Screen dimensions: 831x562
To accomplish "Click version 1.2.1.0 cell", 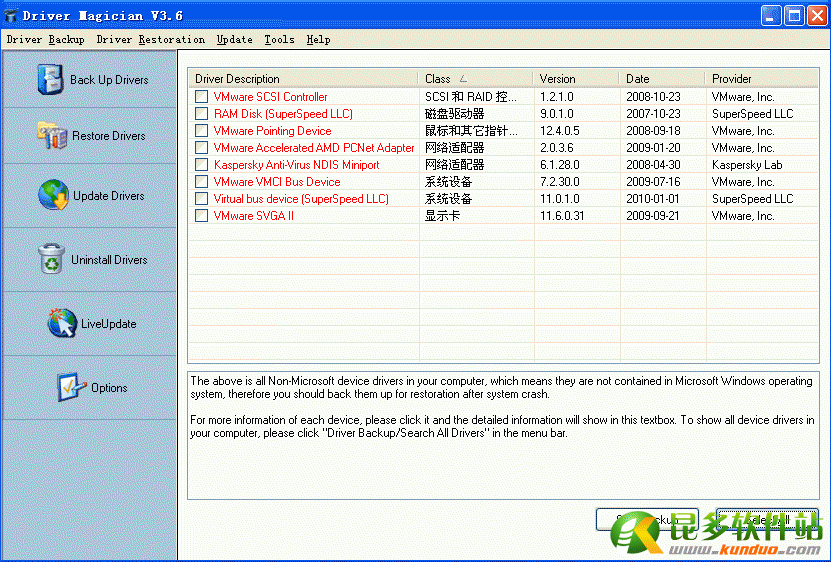I will [x=556, y=96].
